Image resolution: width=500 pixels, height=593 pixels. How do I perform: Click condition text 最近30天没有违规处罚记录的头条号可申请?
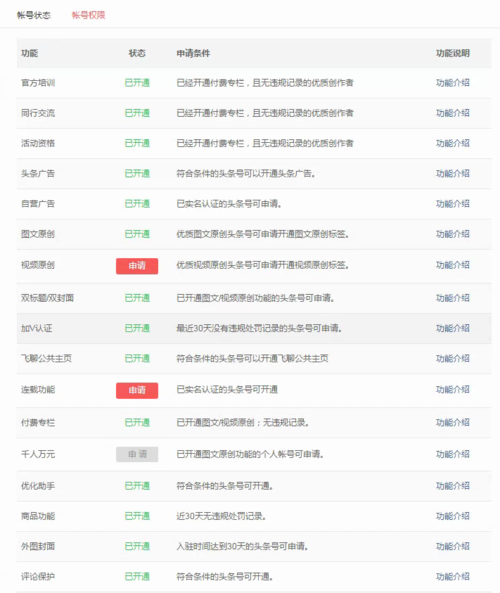pos(259,328)
